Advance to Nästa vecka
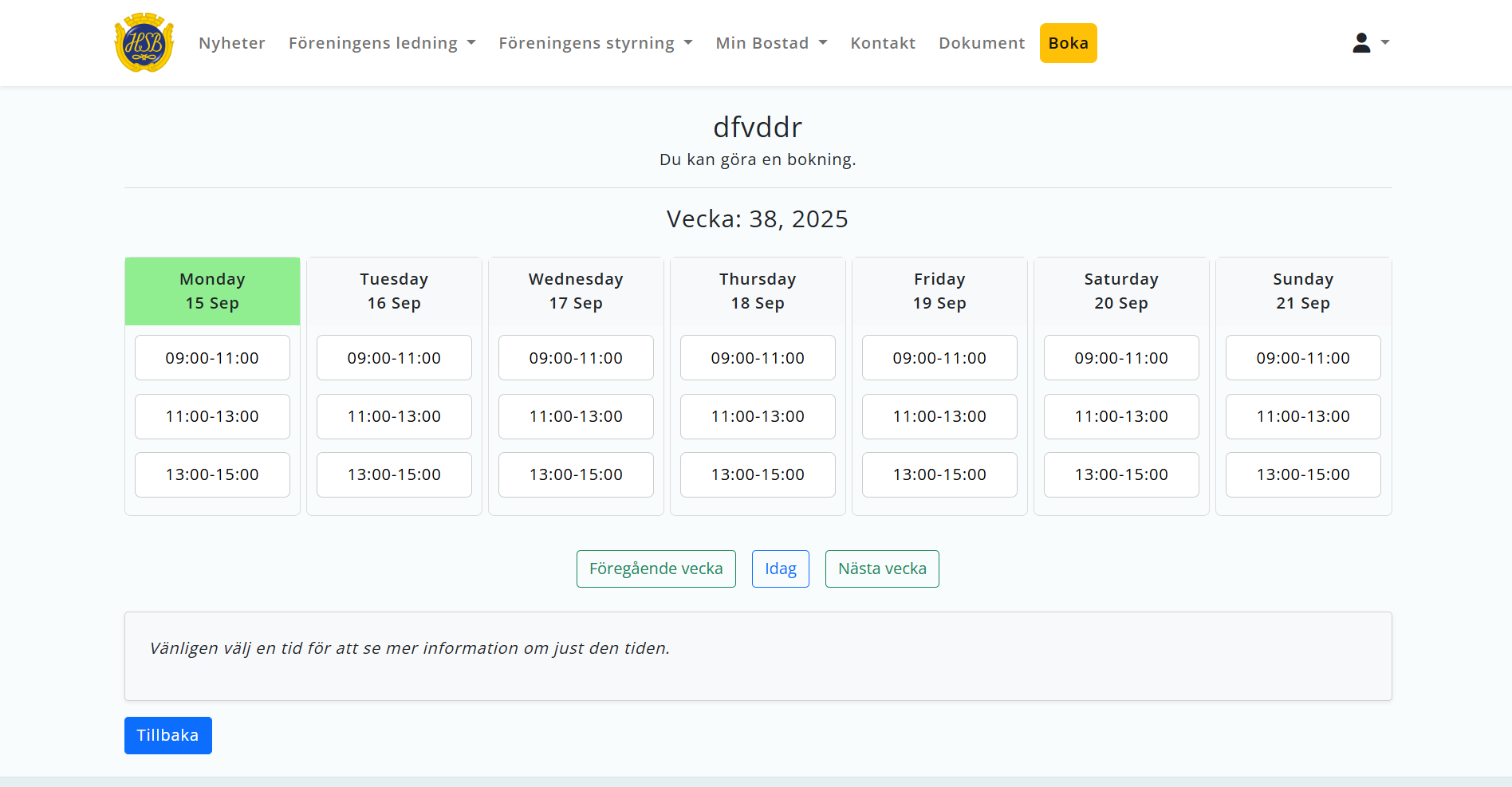This screenshot has width=1512, height=787. point(882,569)
